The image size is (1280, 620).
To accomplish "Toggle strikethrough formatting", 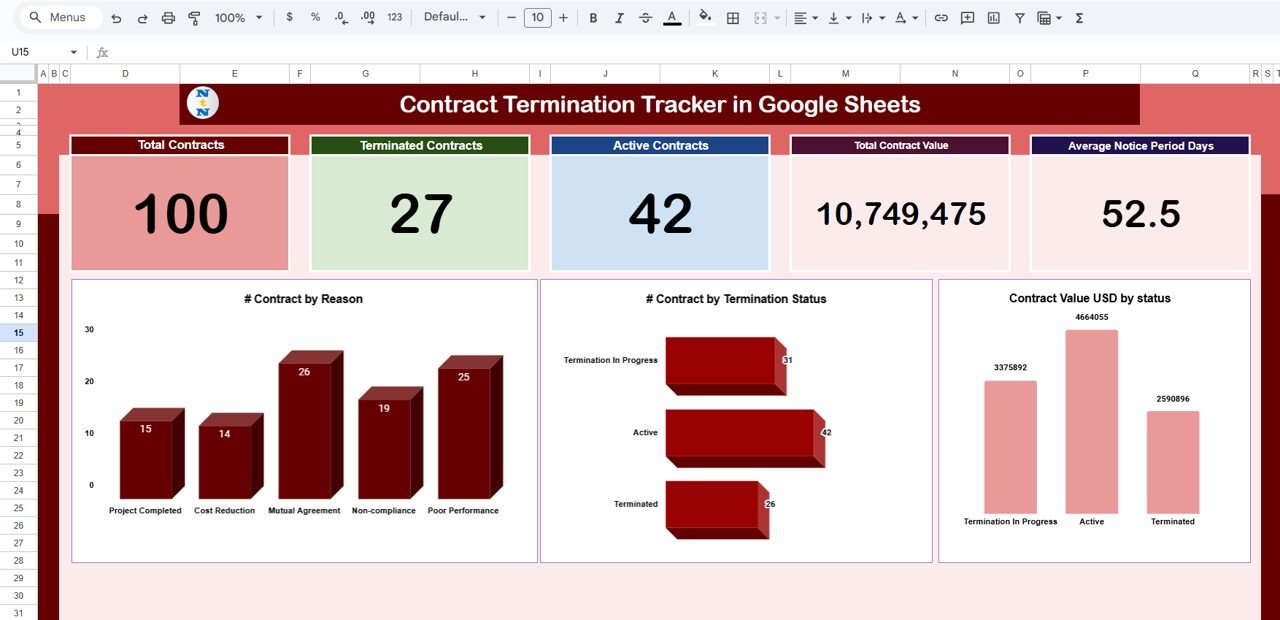I will tap(645, 17).
